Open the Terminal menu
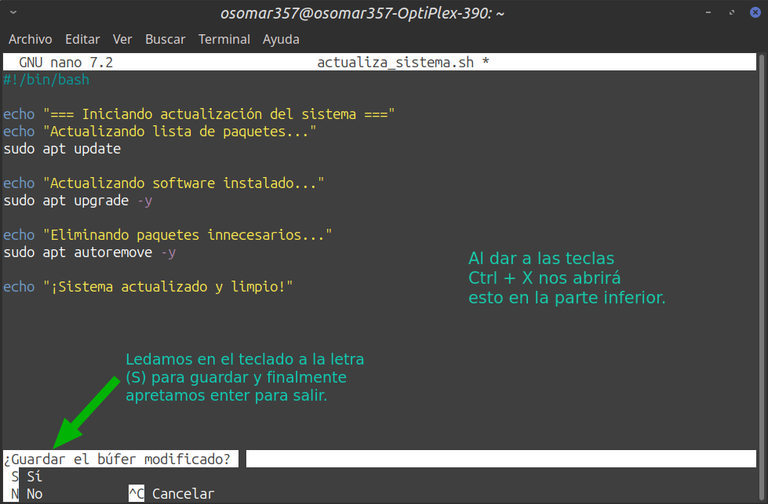 (224, 39)
